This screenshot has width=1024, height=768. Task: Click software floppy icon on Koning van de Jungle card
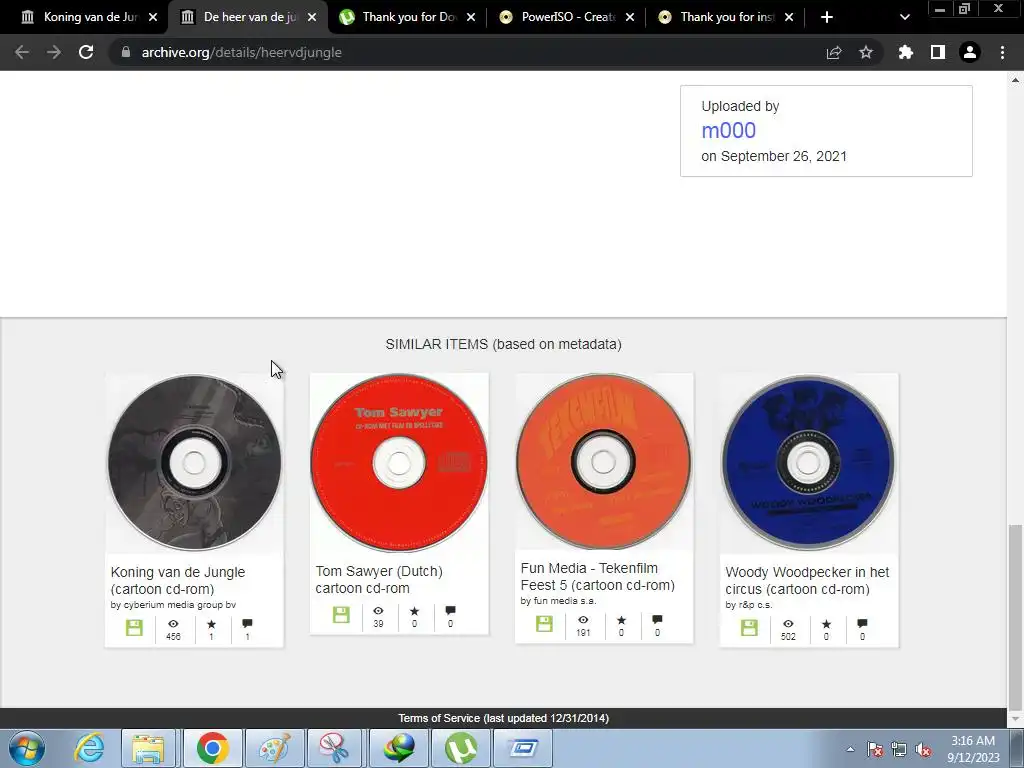point(134,628)
